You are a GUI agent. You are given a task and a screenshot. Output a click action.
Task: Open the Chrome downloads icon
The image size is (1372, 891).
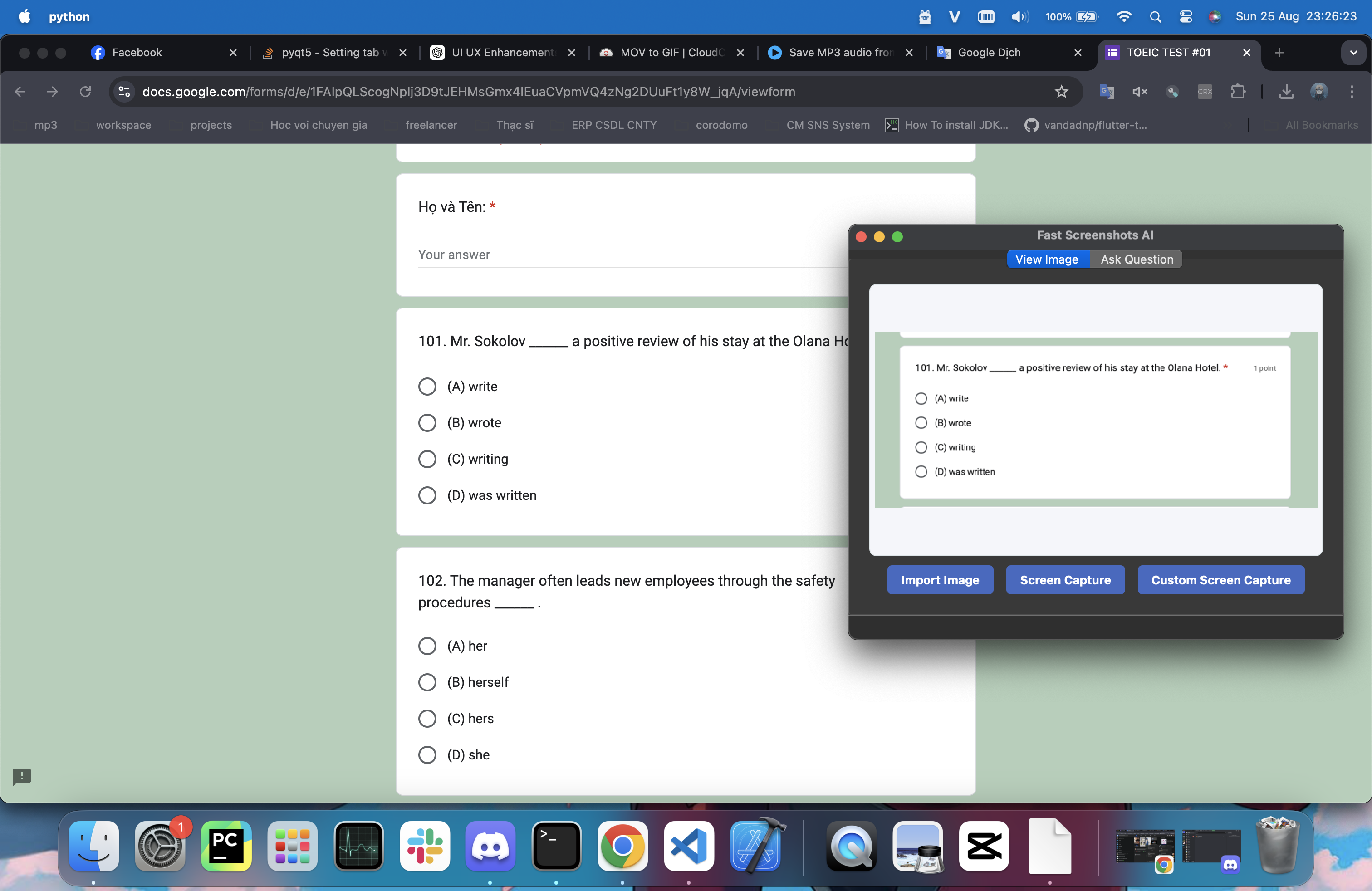(1286, 92)
